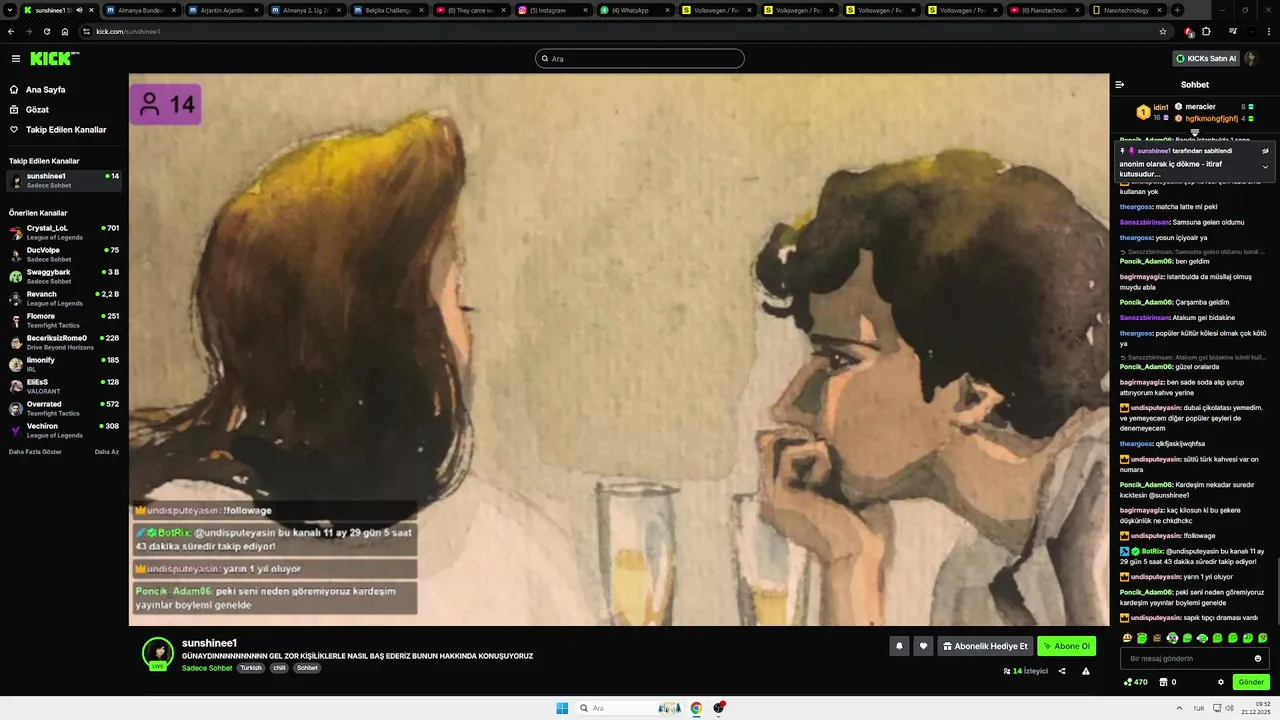The width and height of the screenshot is (1280, 720).
Task: Open Vechiron recommended channel
Action: coord(64,430)
